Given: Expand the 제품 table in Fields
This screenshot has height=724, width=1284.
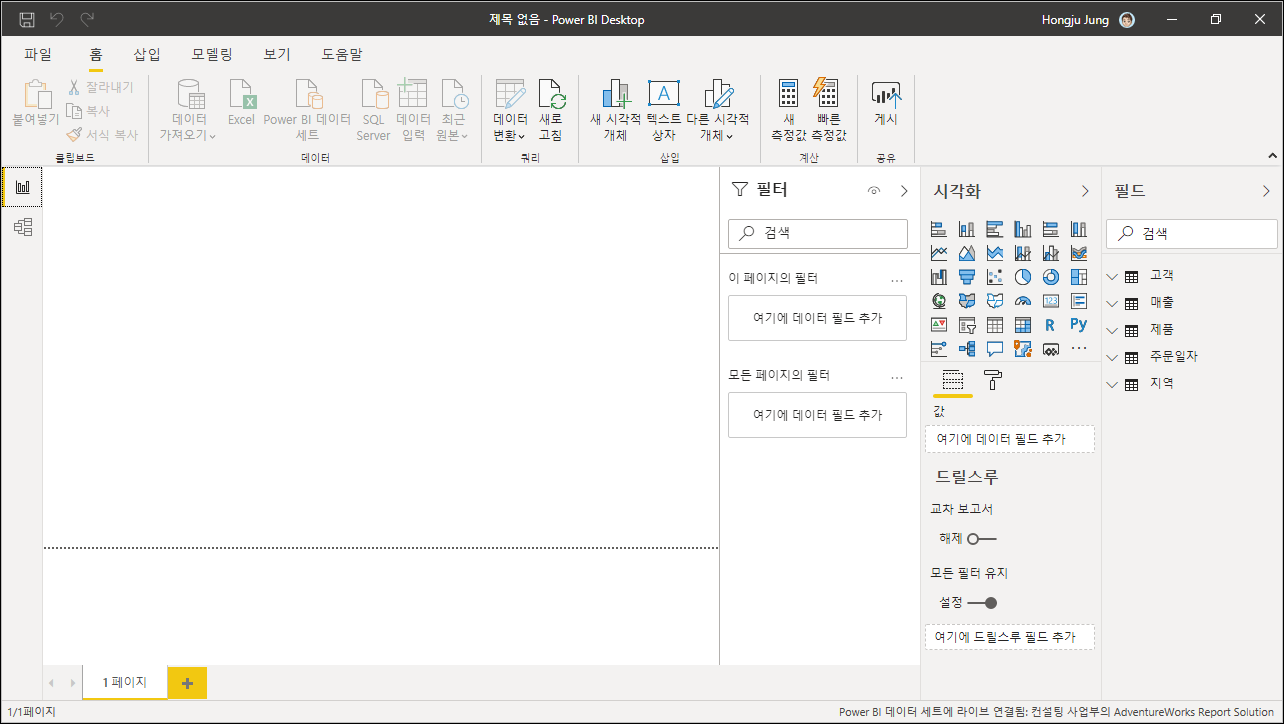Looking at the screenshot, I should point(1113,330).
